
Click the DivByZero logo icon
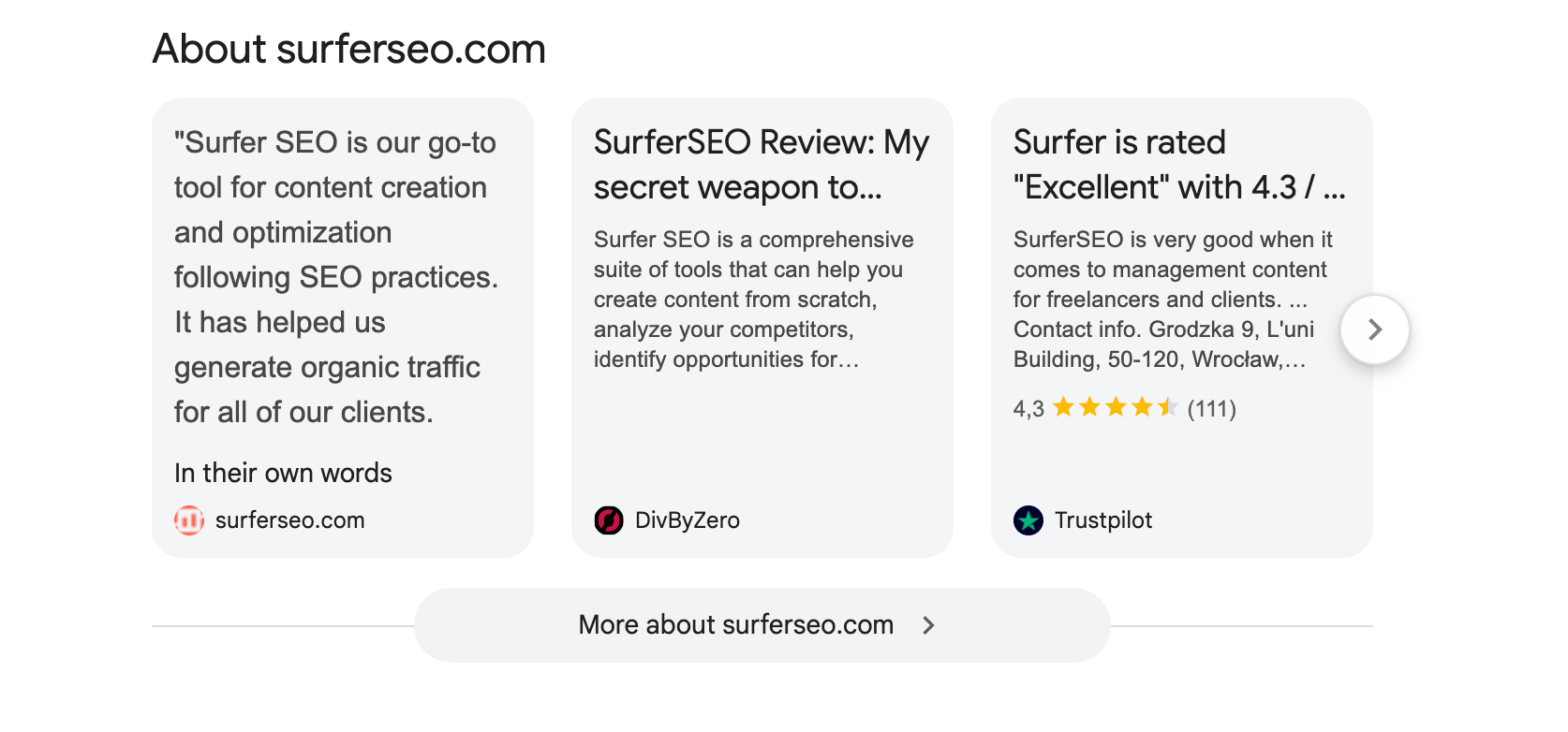click(609, 520)
